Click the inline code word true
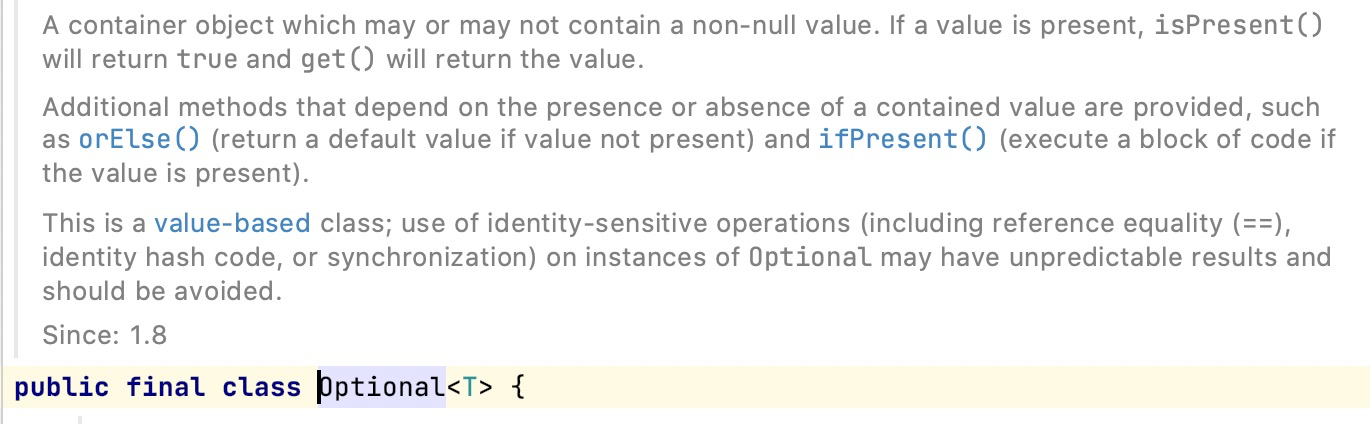This screenshot has height=424, width=1370. 208,60
